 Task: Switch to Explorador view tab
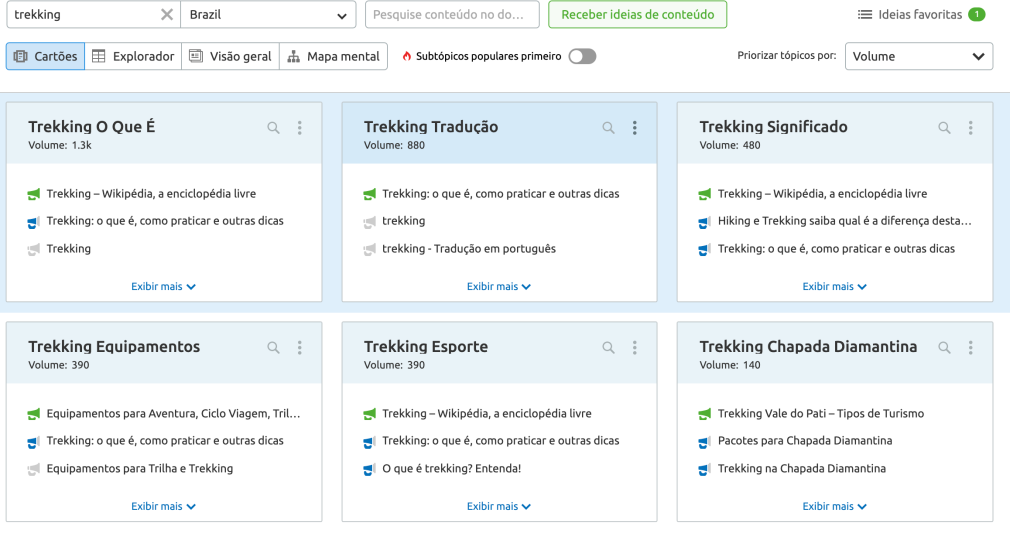click(x=133, y=56)
